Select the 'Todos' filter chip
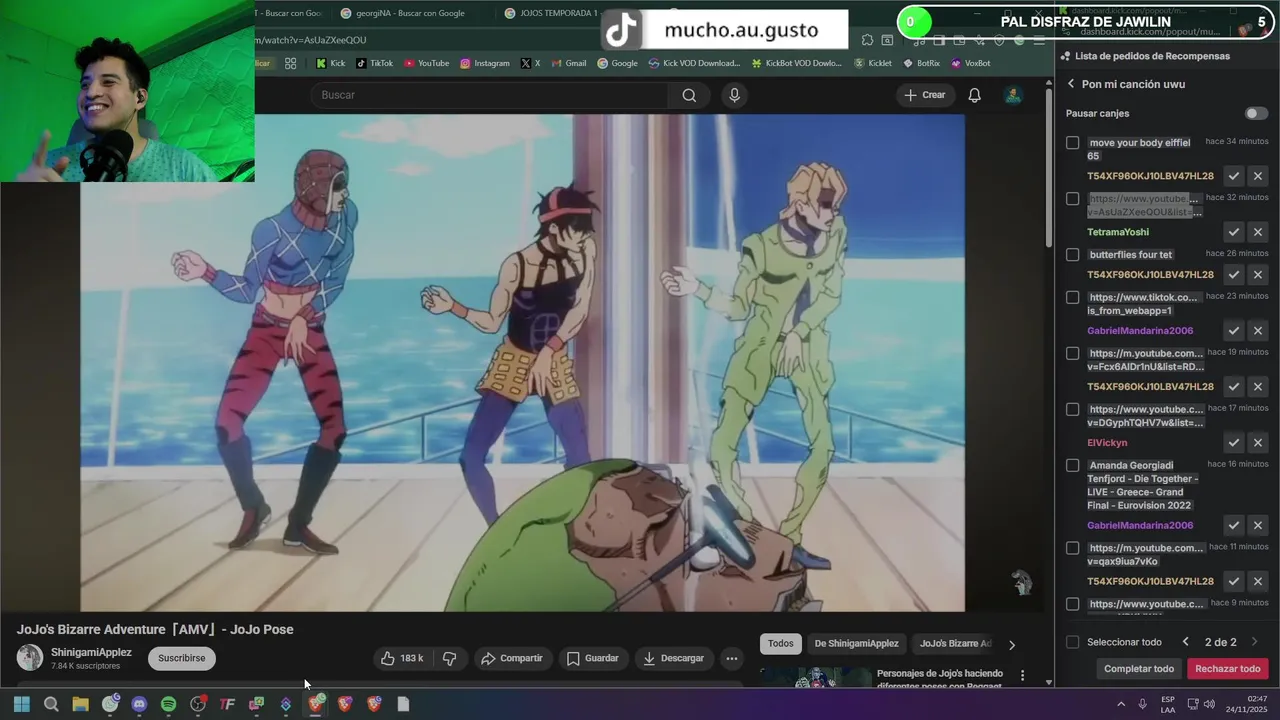 tap(781, 644)
